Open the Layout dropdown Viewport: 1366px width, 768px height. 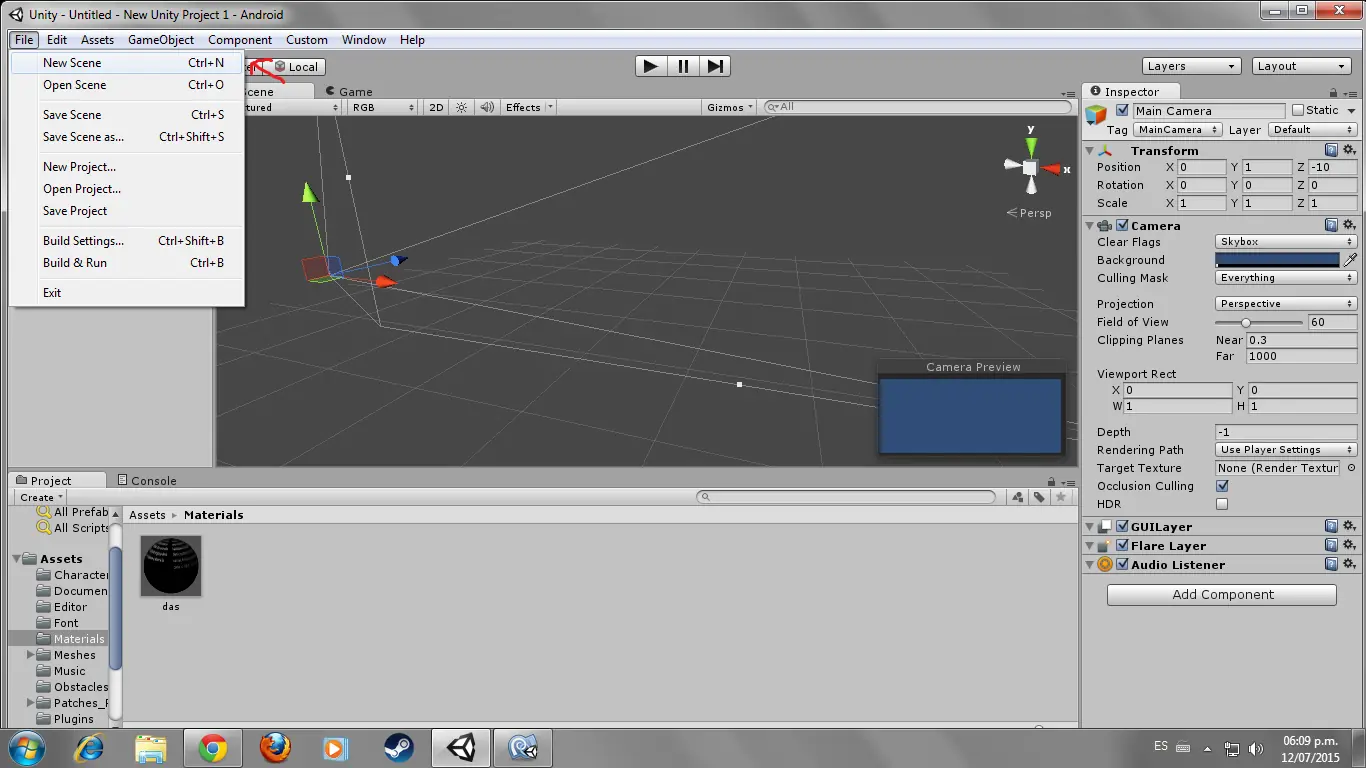point(1302,66)
